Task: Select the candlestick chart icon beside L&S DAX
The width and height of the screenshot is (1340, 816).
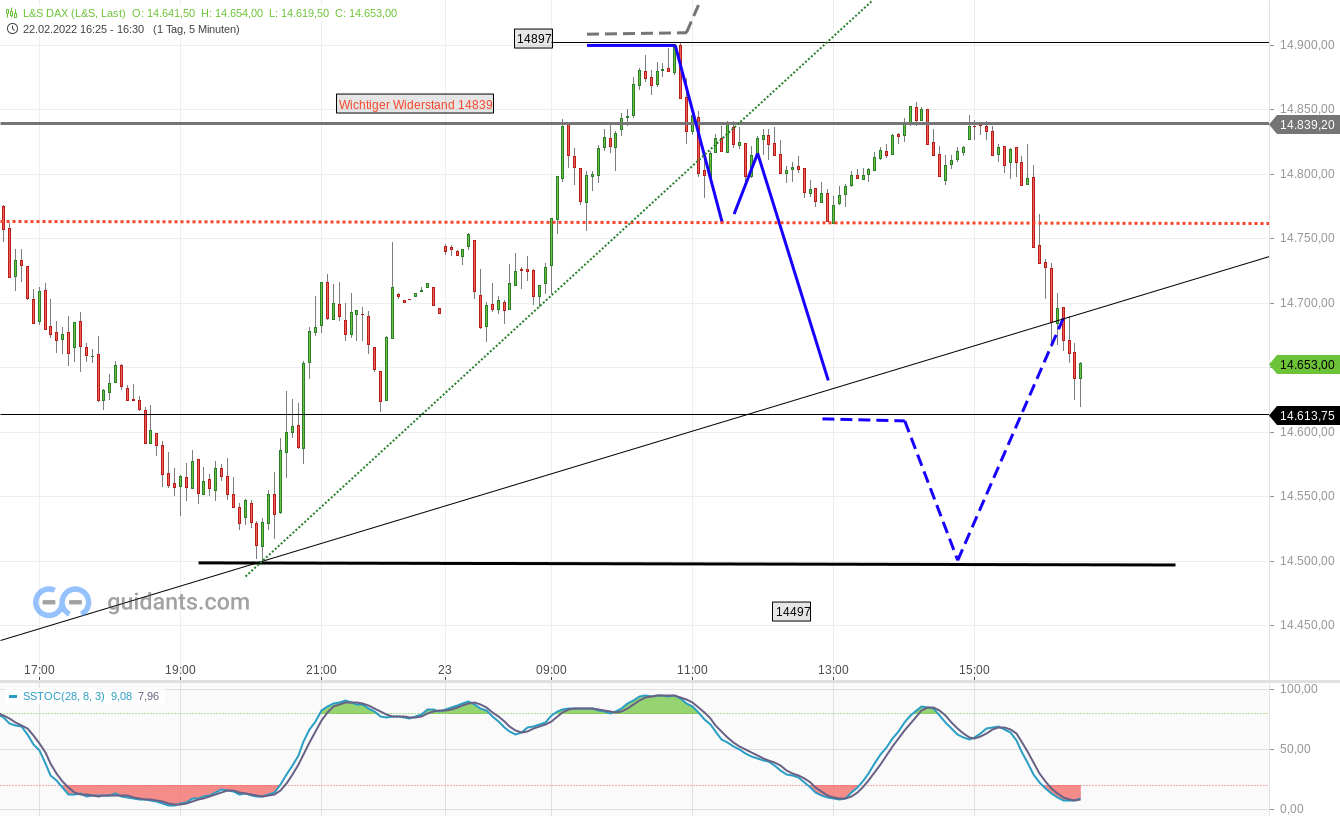Action: pyautogui.click(x=10, y=14)
